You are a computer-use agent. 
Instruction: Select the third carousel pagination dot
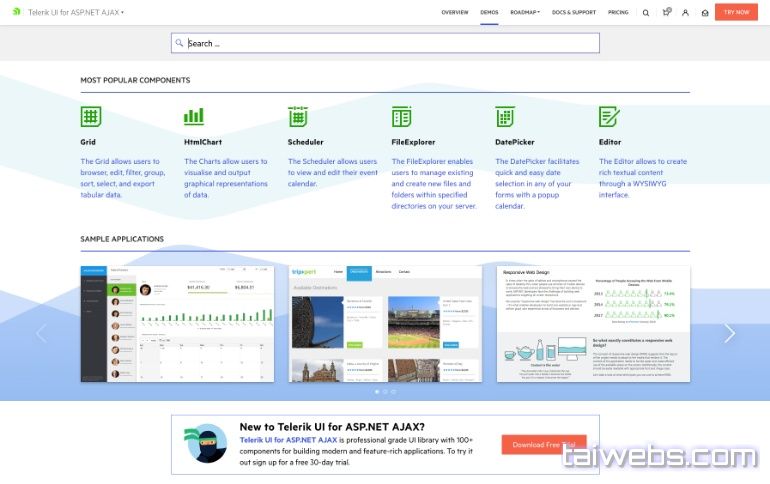pos(394,391)
